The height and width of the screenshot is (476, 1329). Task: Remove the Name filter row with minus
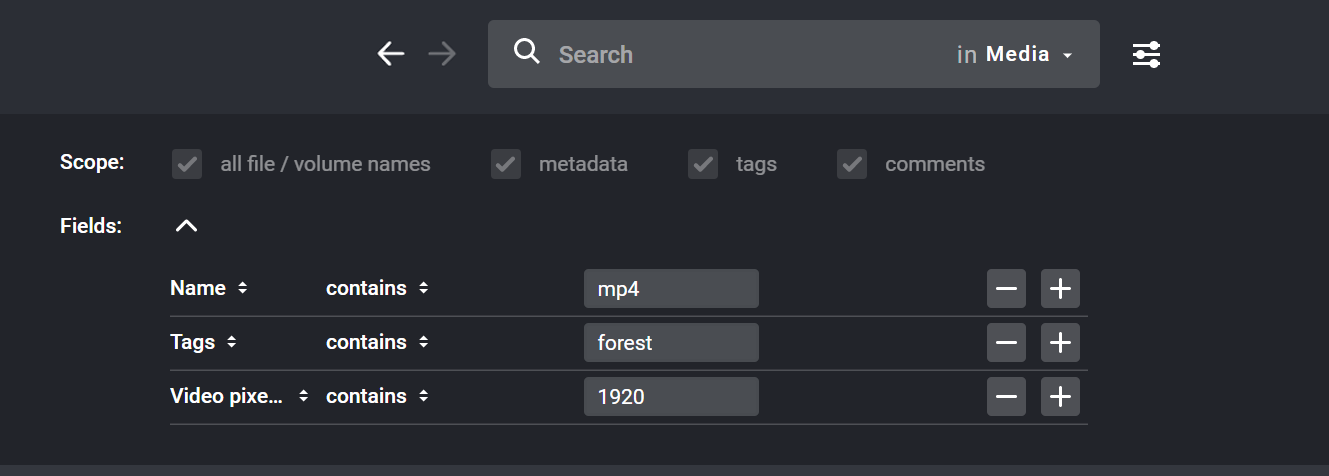point(1006,289)
